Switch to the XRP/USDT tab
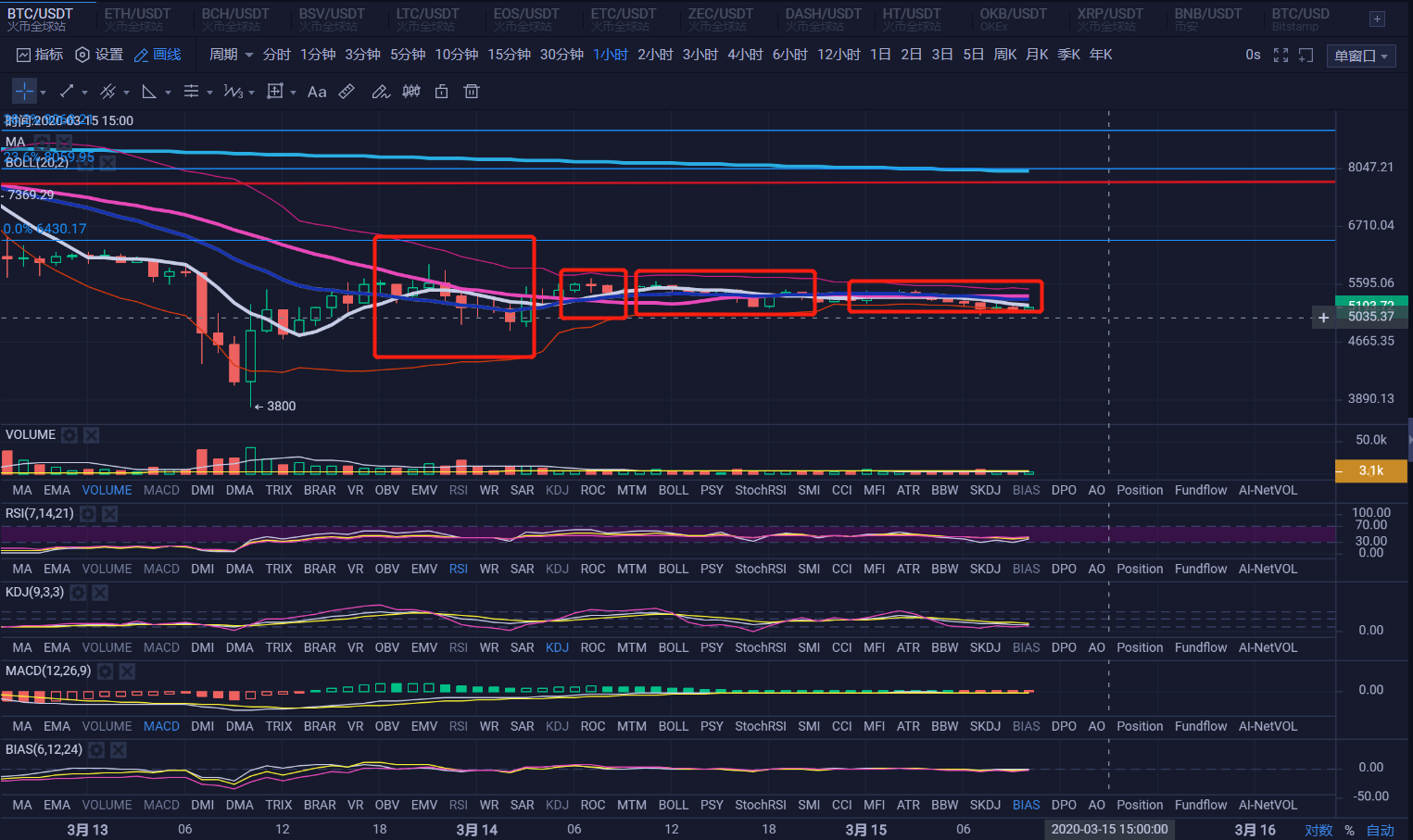 pyautogui.click(x=1110, y=19)
